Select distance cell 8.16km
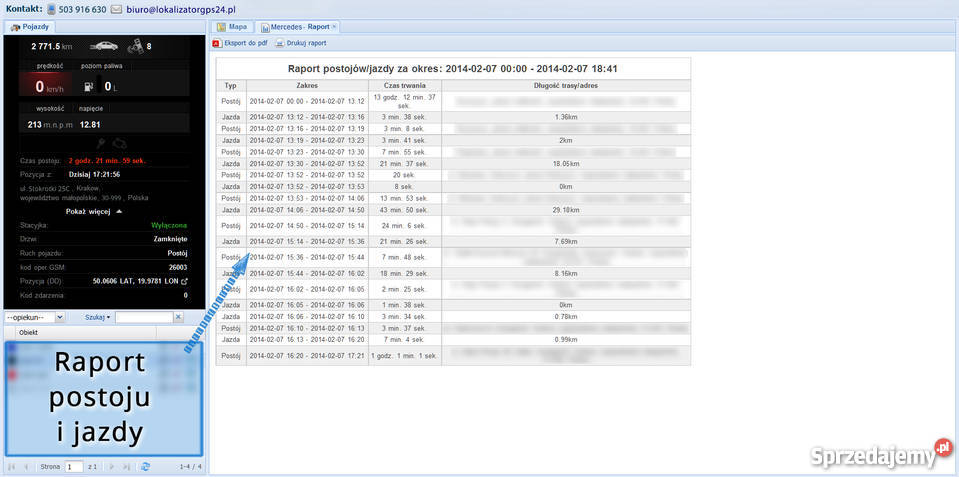This screenshot has width=959, height=477. point(566,273)
